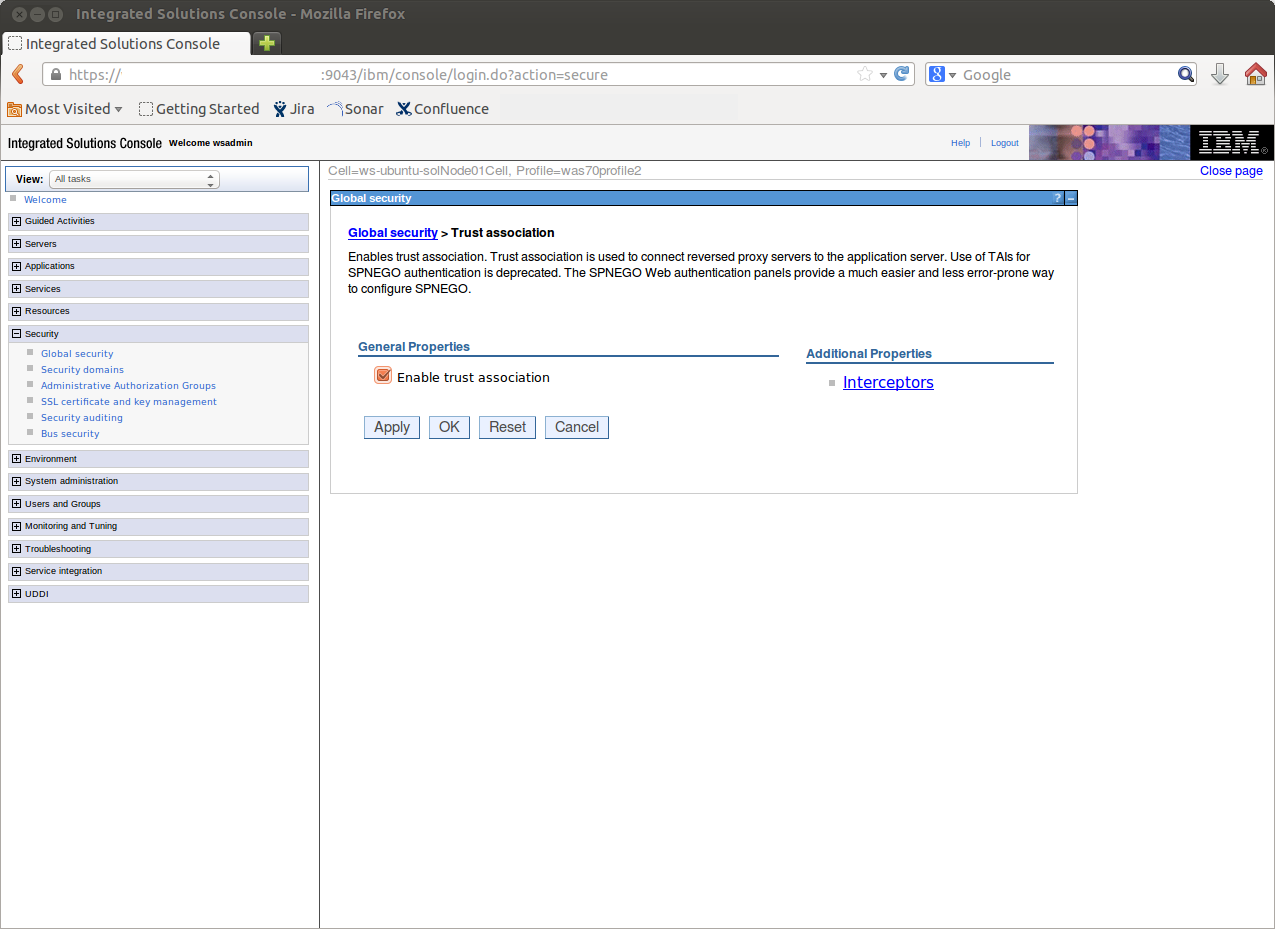The width and height of the screenshot is (1275, 929).
Task: Collapse the Security tree section
Action: [16, 334]
